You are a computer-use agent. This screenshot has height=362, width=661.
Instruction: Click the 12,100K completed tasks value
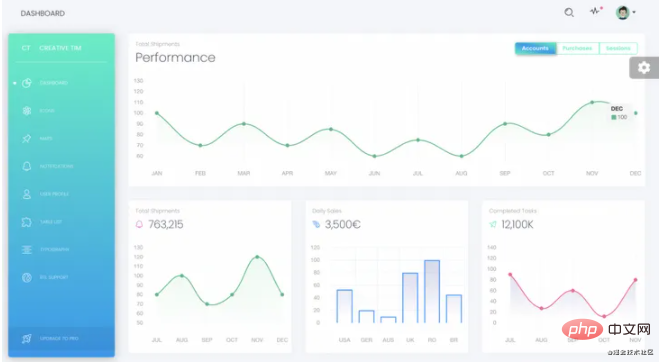pos(517,225)
